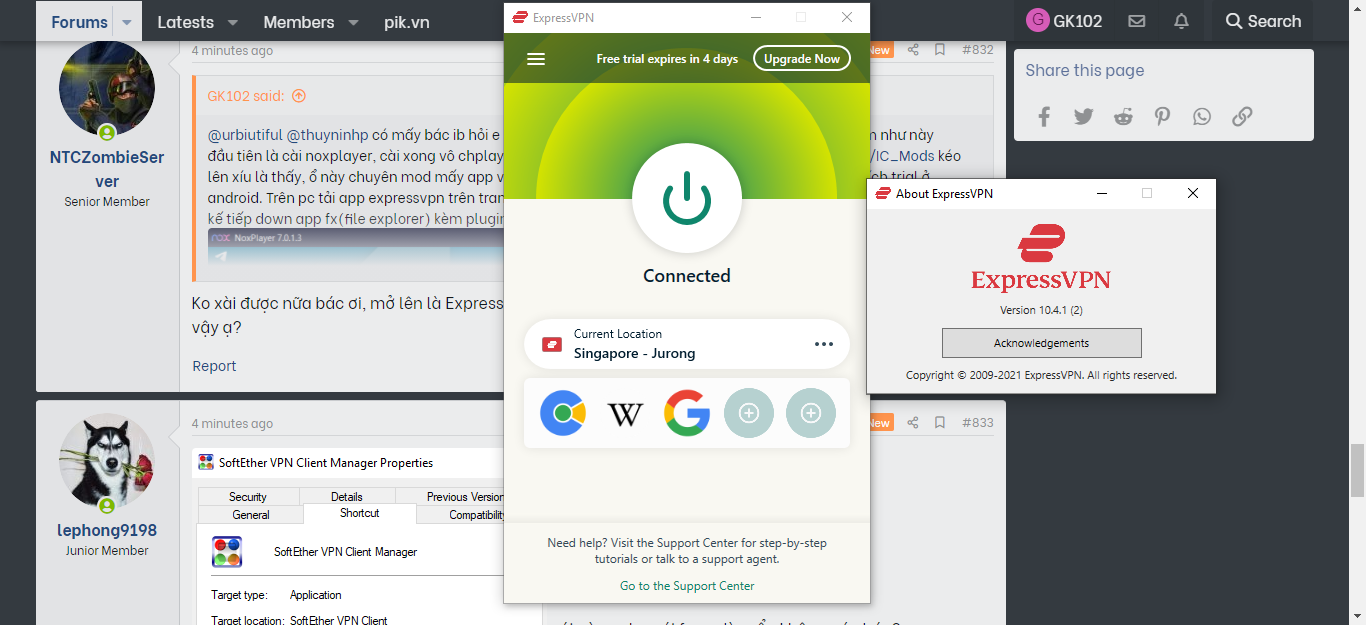Click the 4 minutes ago timestamp on post #833
This screenshot has width=1366, height=625.
(232, 424)
